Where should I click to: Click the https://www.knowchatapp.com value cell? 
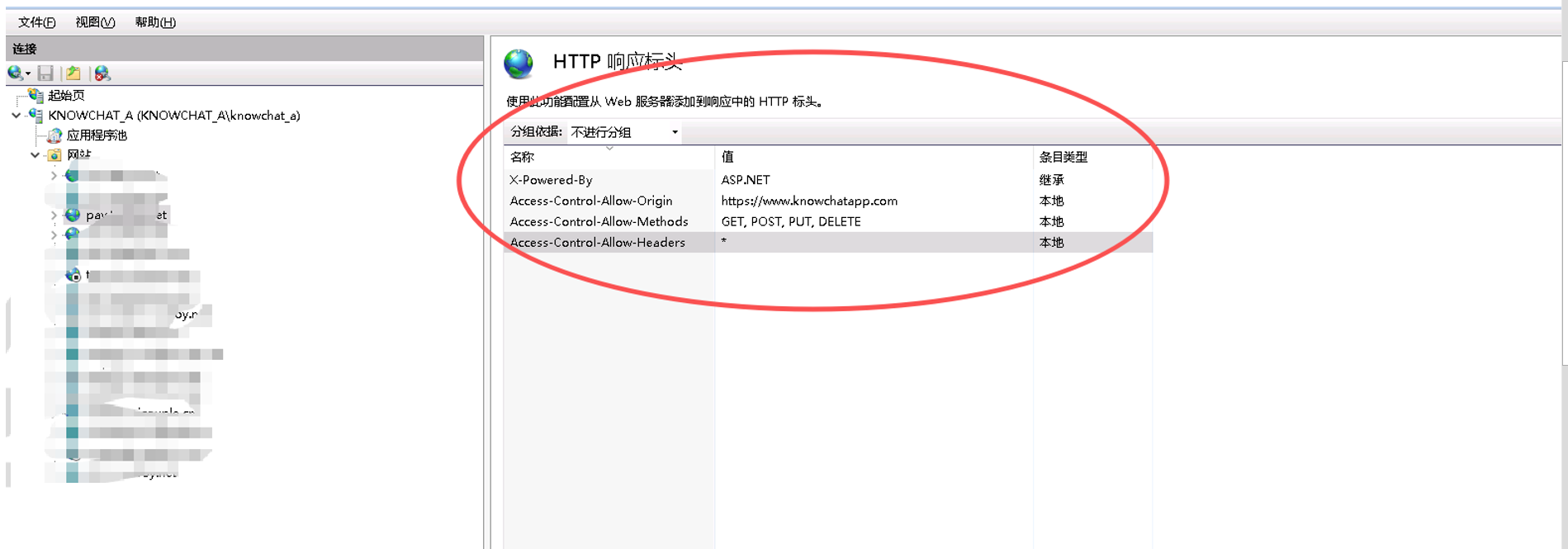point(809,201)
